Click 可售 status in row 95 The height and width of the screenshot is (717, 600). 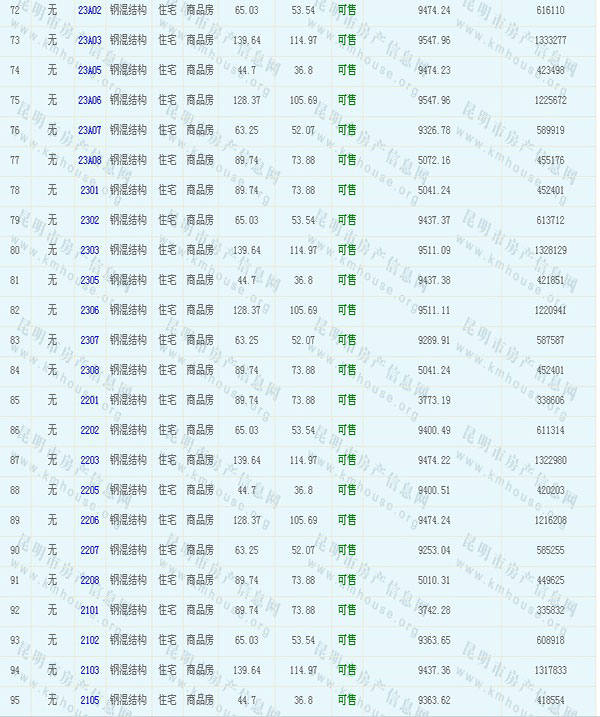tap(347, 700)
